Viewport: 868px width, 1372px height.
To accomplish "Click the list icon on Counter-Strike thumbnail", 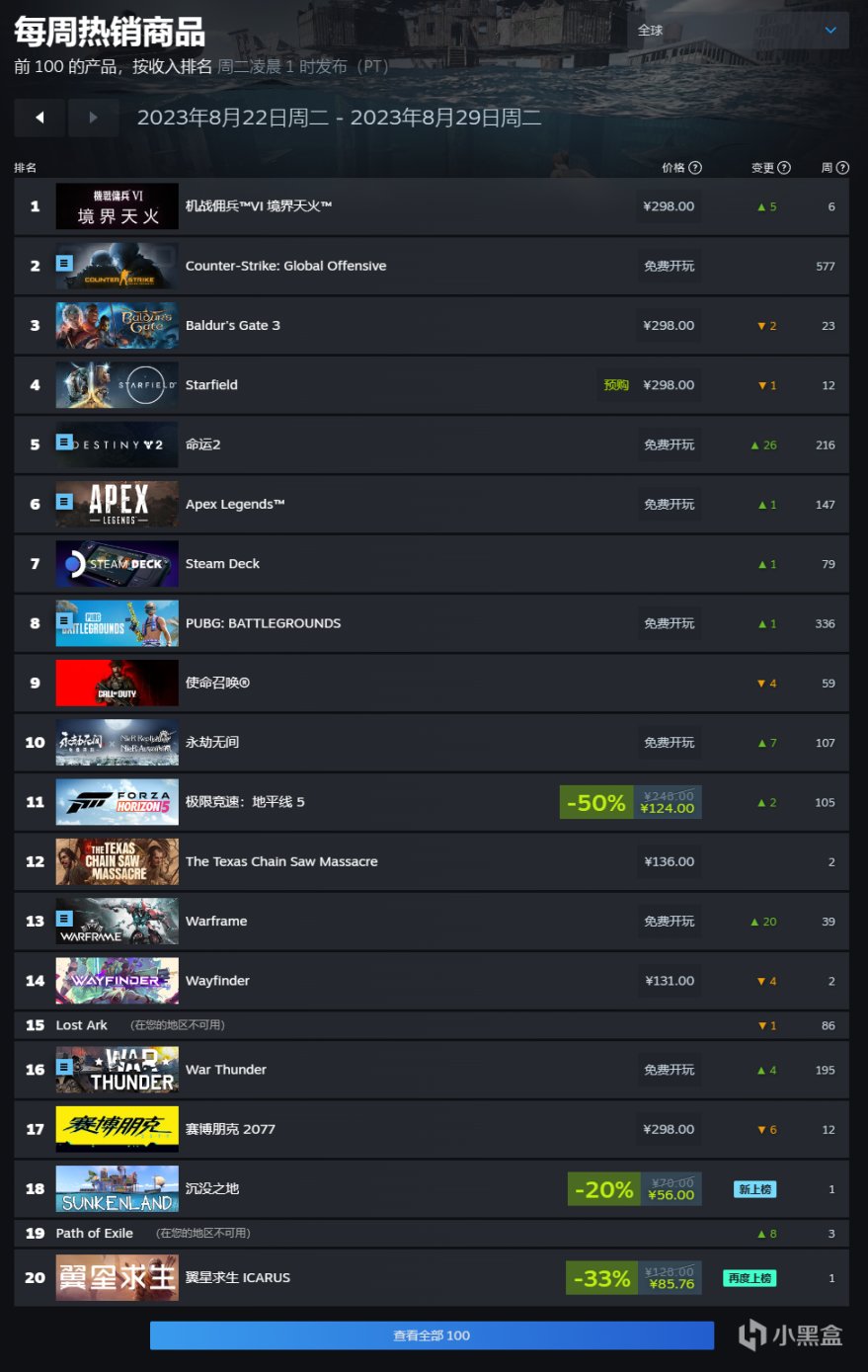I will click(64, 263).
